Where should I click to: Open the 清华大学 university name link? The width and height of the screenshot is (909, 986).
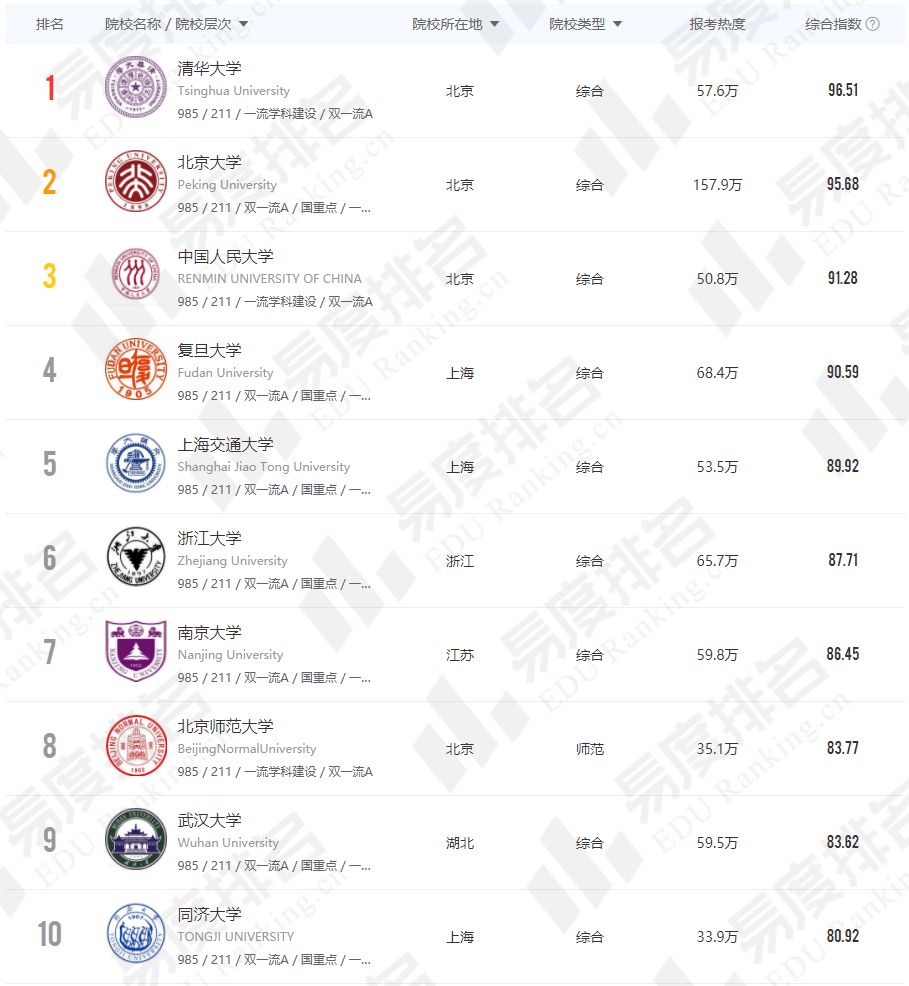[209, 68]
